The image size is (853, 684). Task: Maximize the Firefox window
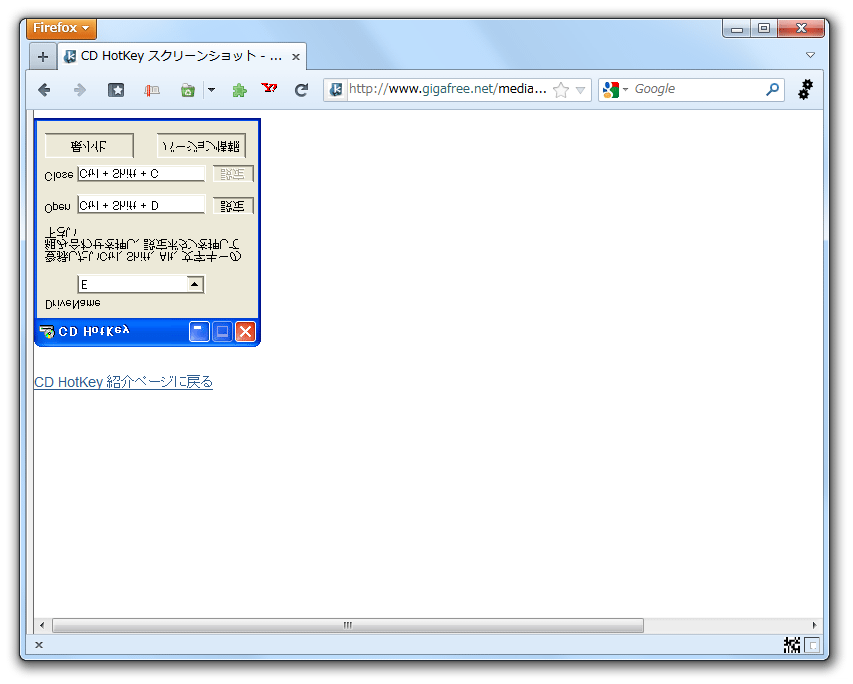pyautogui.click(x=764, y=28)
